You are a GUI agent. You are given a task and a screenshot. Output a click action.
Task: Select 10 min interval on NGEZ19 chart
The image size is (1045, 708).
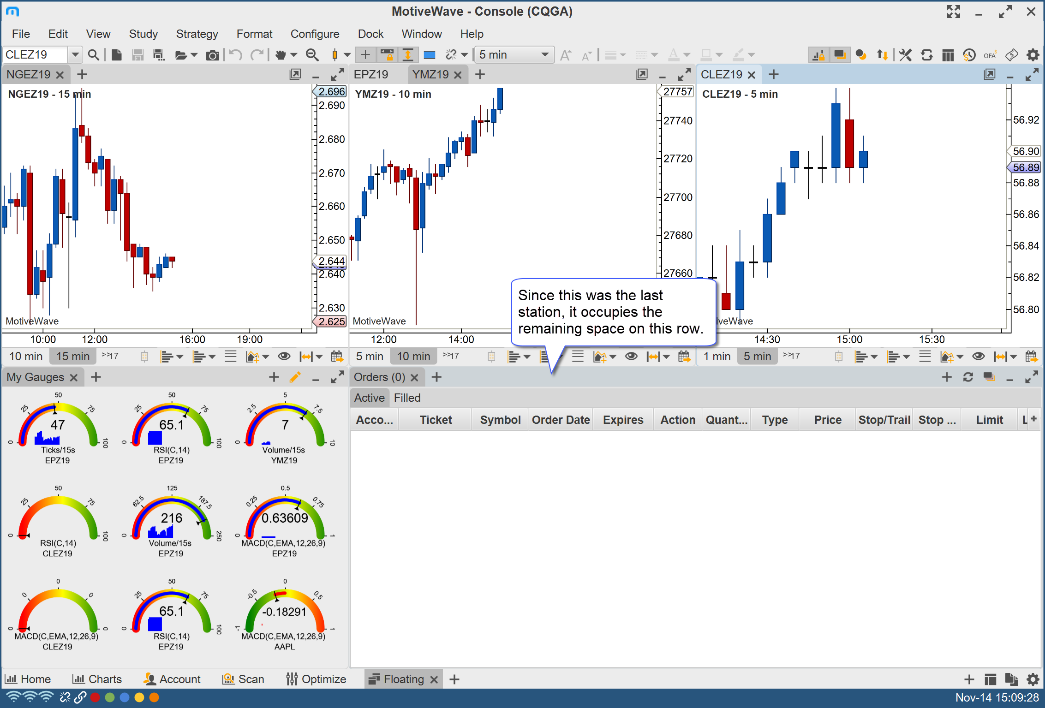click(26, 356)
